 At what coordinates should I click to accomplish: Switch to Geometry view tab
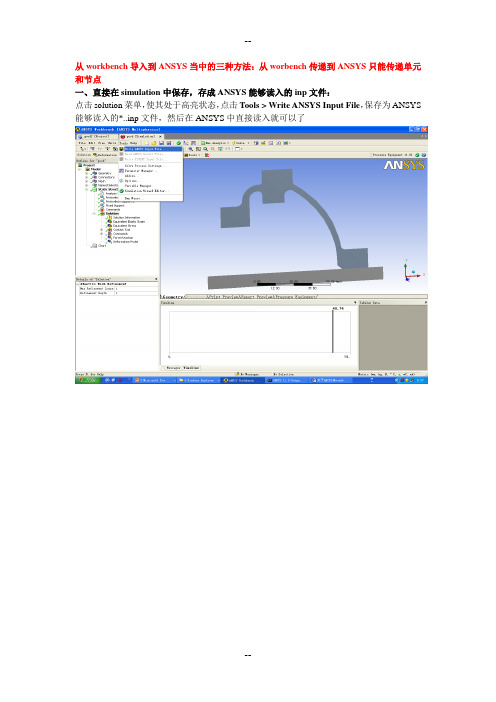(x=173, y=297)
